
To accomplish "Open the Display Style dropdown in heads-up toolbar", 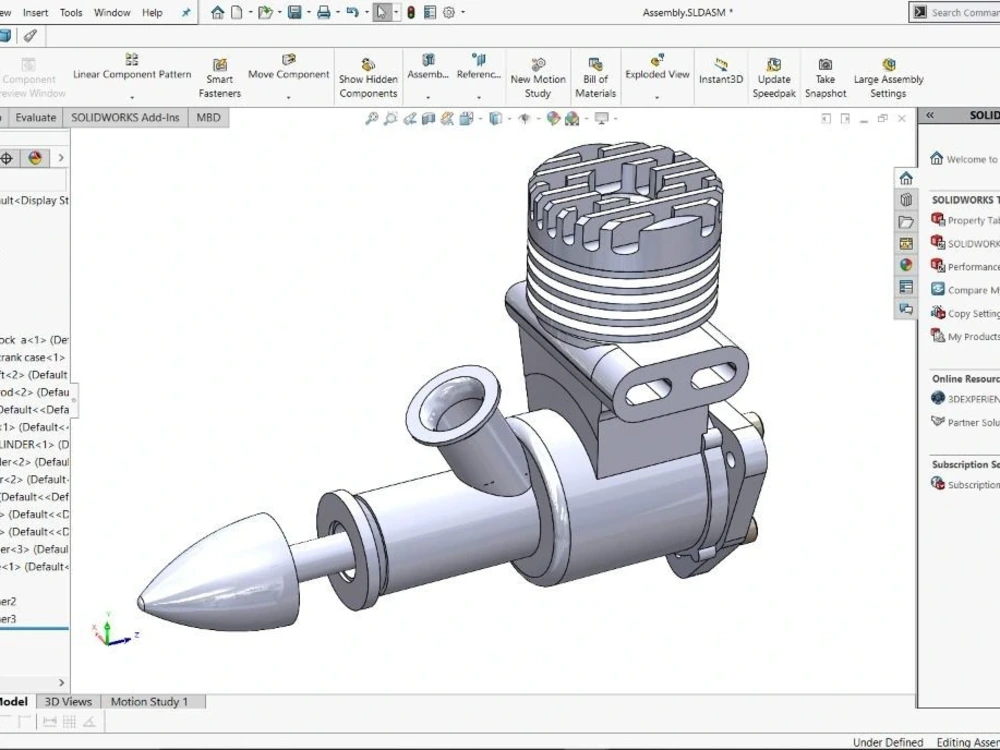I will pyautogui.click(x=510, y=117).
